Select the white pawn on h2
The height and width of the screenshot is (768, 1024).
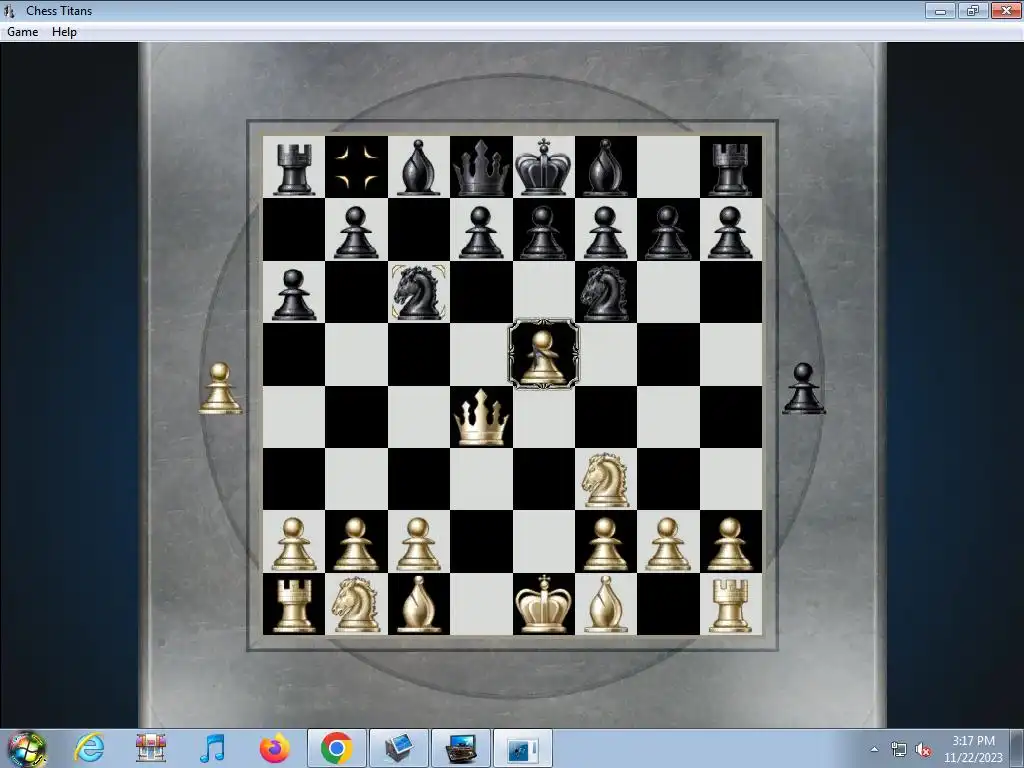point(730,544)
